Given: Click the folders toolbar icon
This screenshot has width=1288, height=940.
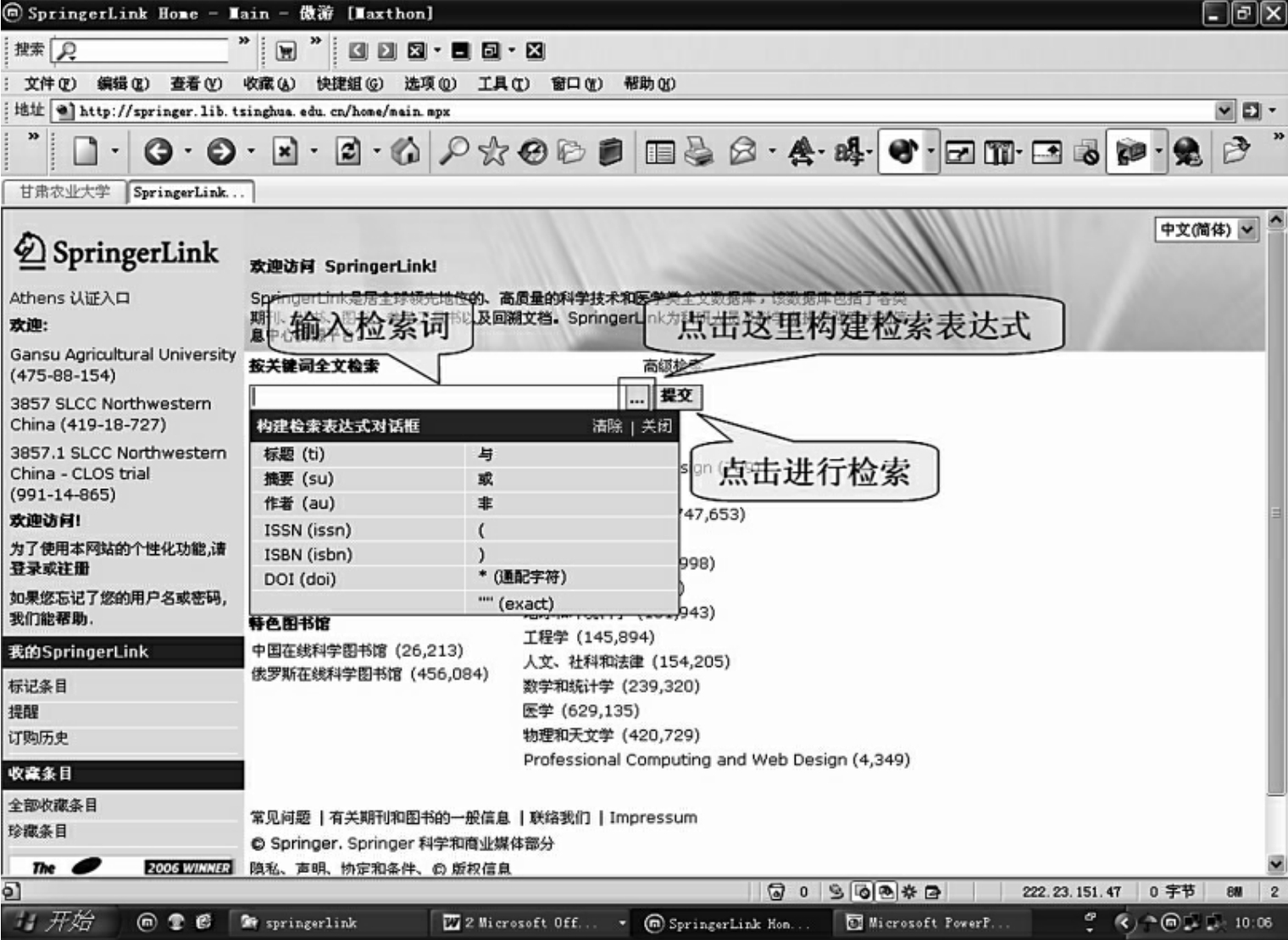Looking at the screenshot, I should click(571, 152).
